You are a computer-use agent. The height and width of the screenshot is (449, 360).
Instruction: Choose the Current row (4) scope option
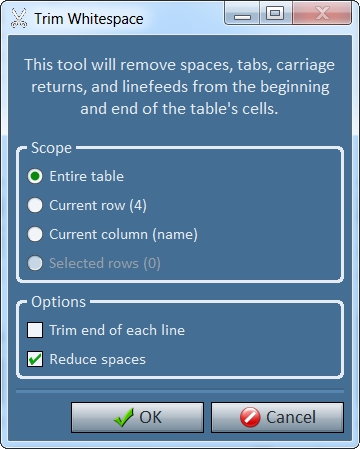(35, 205)
